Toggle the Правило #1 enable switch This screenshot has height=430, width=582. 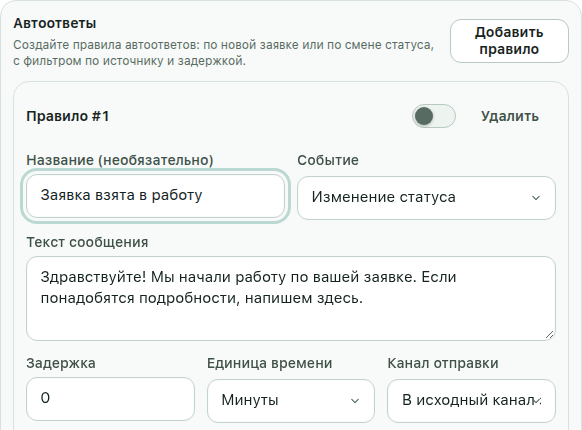[x=434, y=116]
